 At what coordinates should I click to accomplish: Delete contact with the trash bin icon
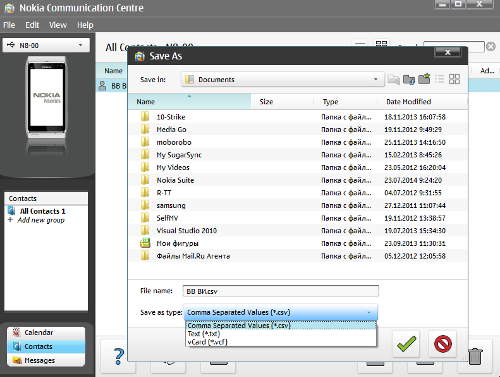(x=475, y=356)
